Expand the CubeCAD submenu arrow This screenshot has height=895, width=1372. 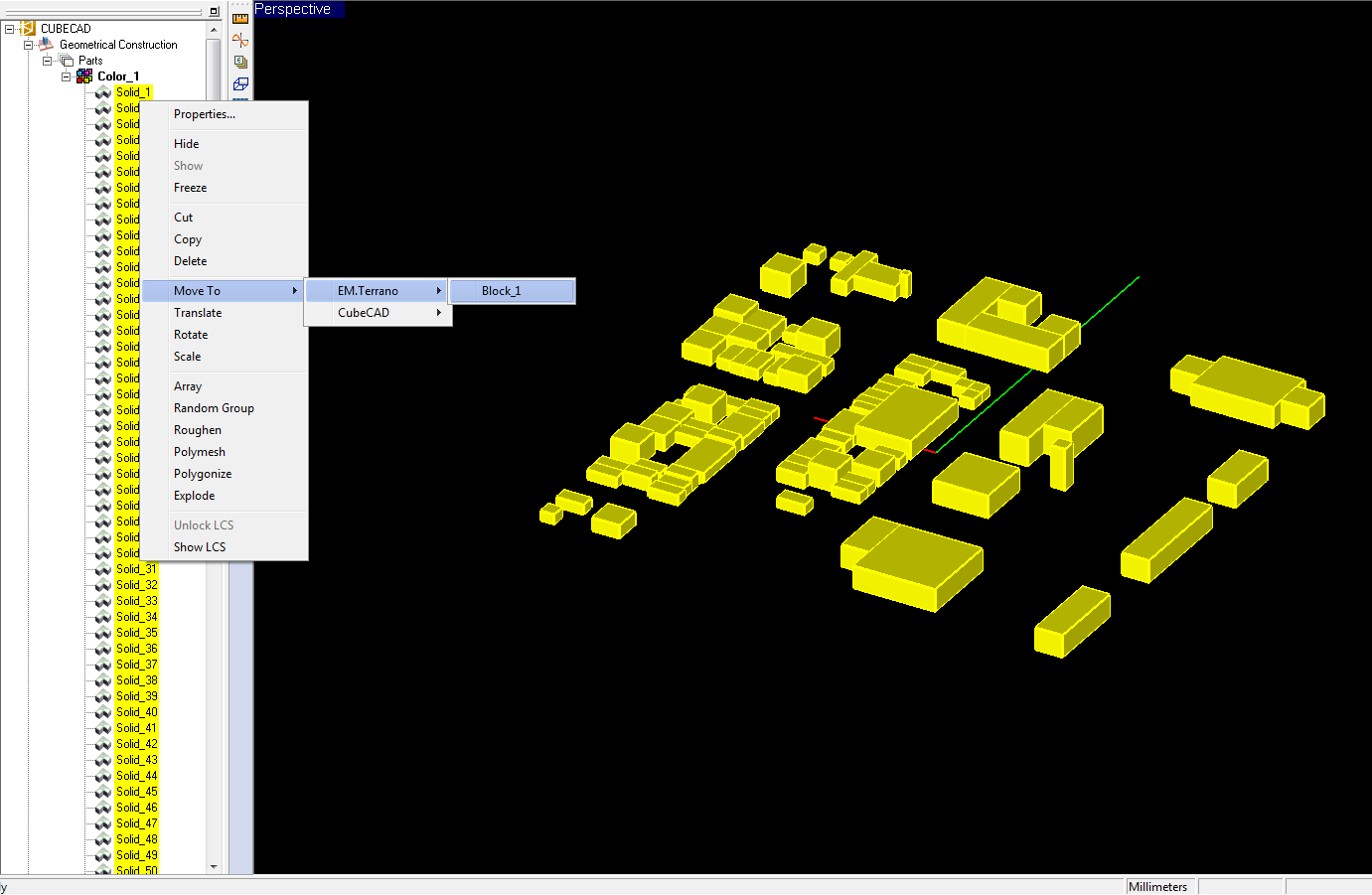pos(438,313)
